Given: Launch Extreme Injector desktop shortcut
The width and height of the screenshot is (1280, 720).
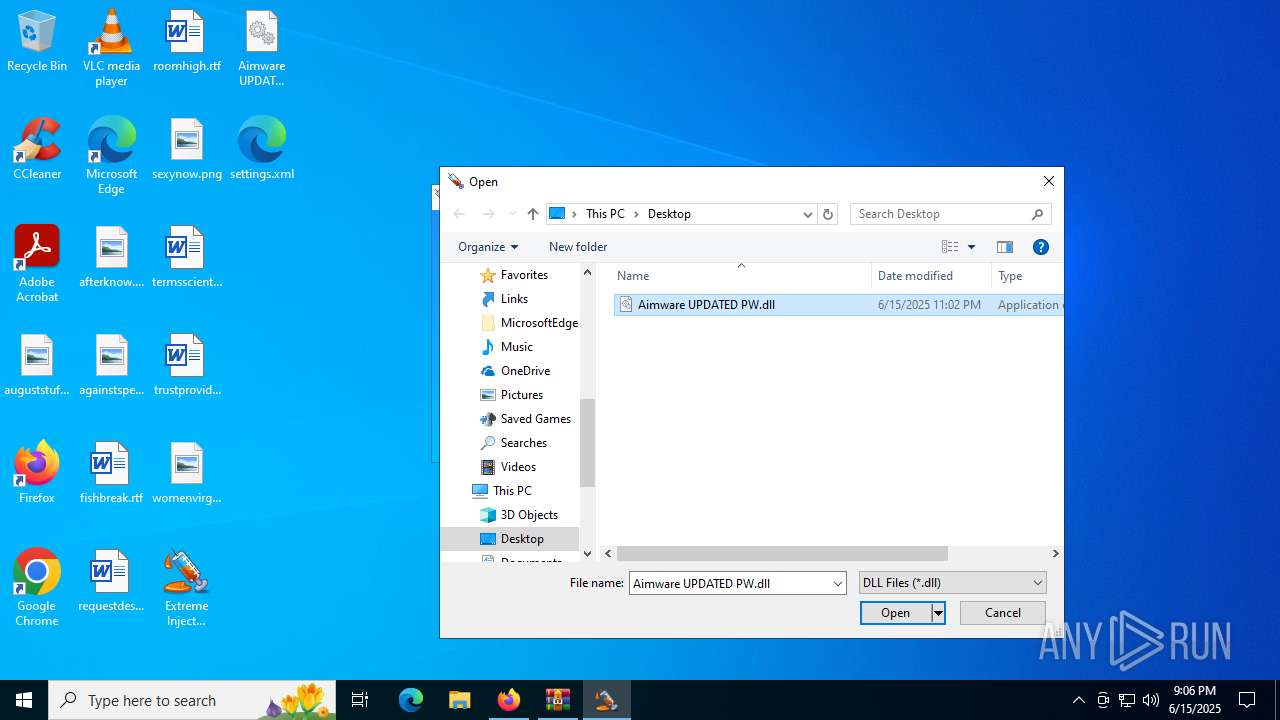Looking at the screenshot, I should [x=186, y=588].
